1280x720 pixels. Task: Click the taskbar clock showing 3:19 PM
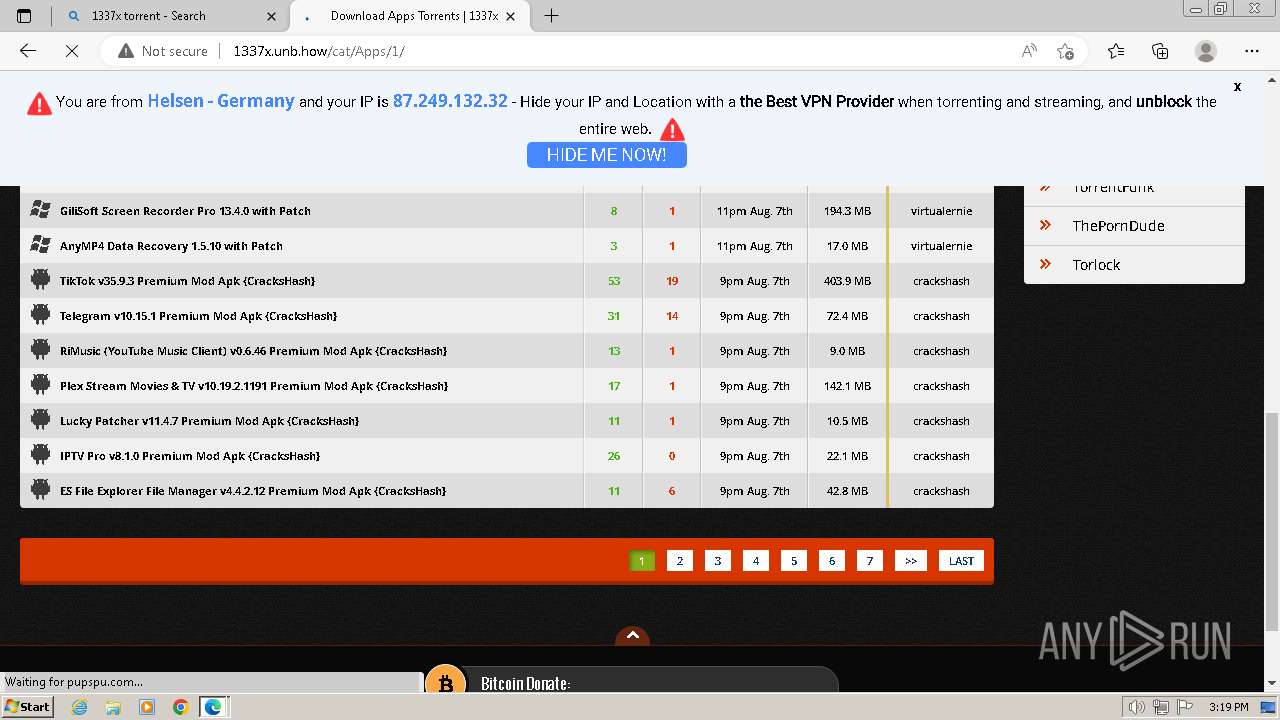(x=1228, y=707)
